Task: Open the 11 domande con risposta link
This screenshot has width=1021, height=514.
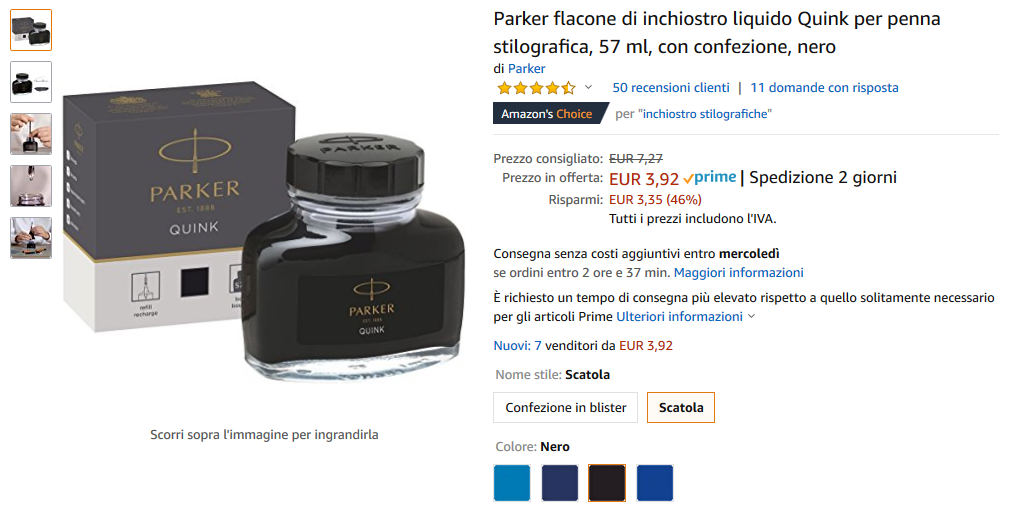Action: (824, 88)
